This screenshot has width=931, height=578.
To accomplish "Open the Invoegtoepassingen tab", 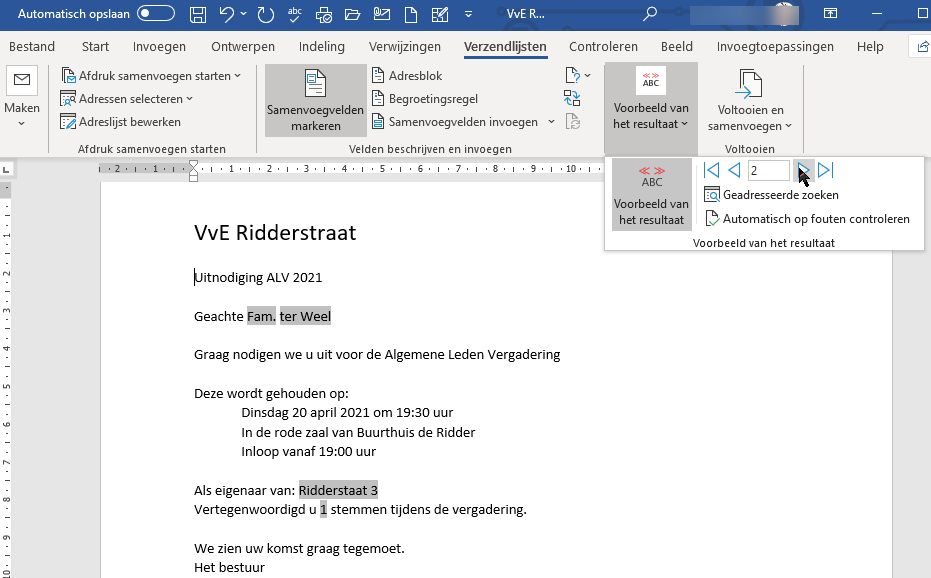I will [x=775, y=46].
